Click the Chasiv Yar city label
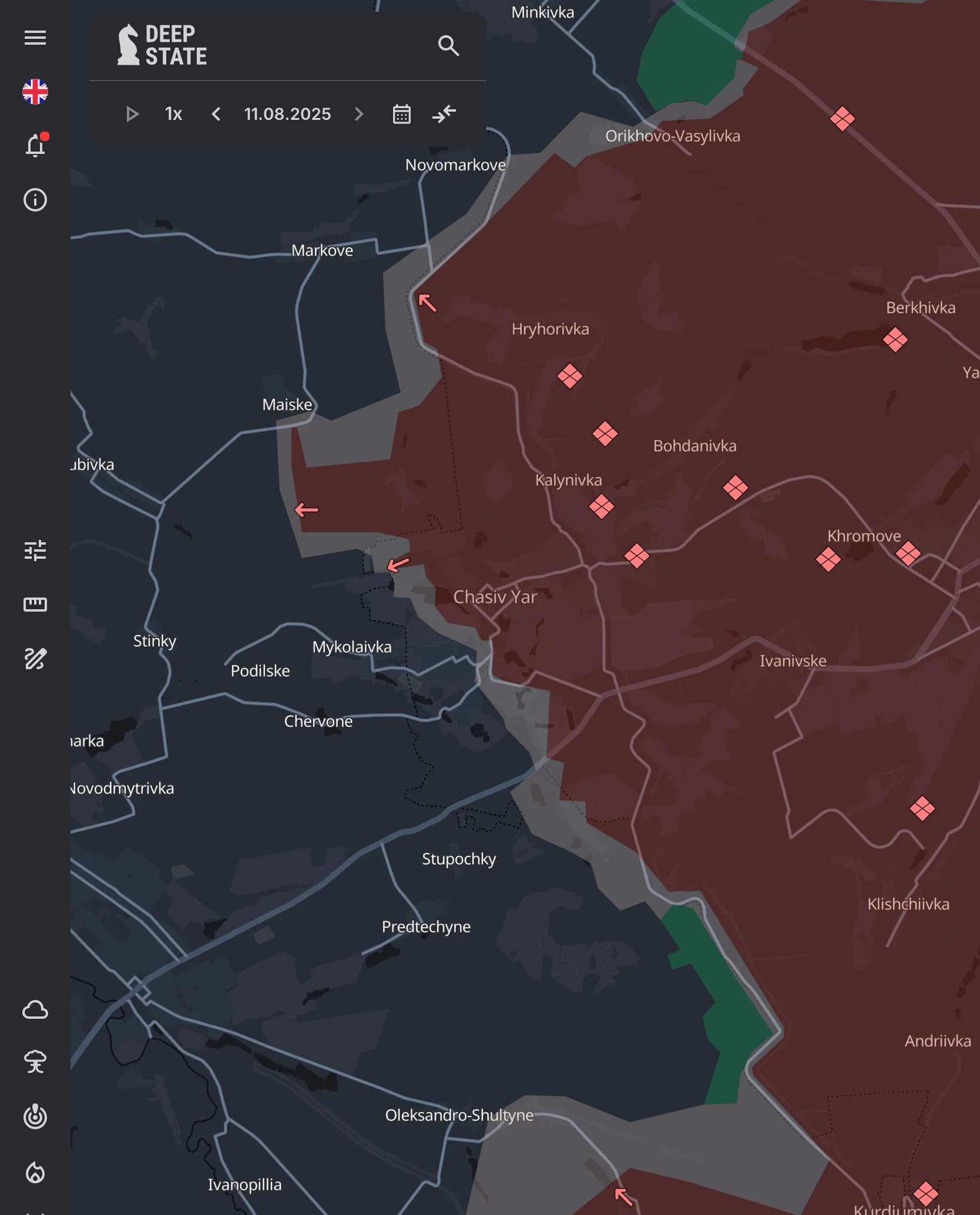The image size is (980, 1215). pyautogui.click(x=495, y=597)
